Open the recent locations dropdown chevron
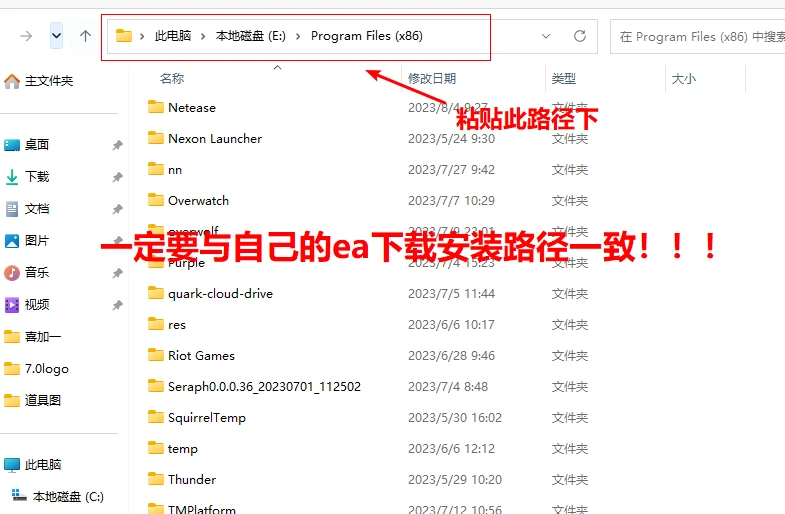The width and height of the screenshot is (785, 514). click(x=56, y=36)
